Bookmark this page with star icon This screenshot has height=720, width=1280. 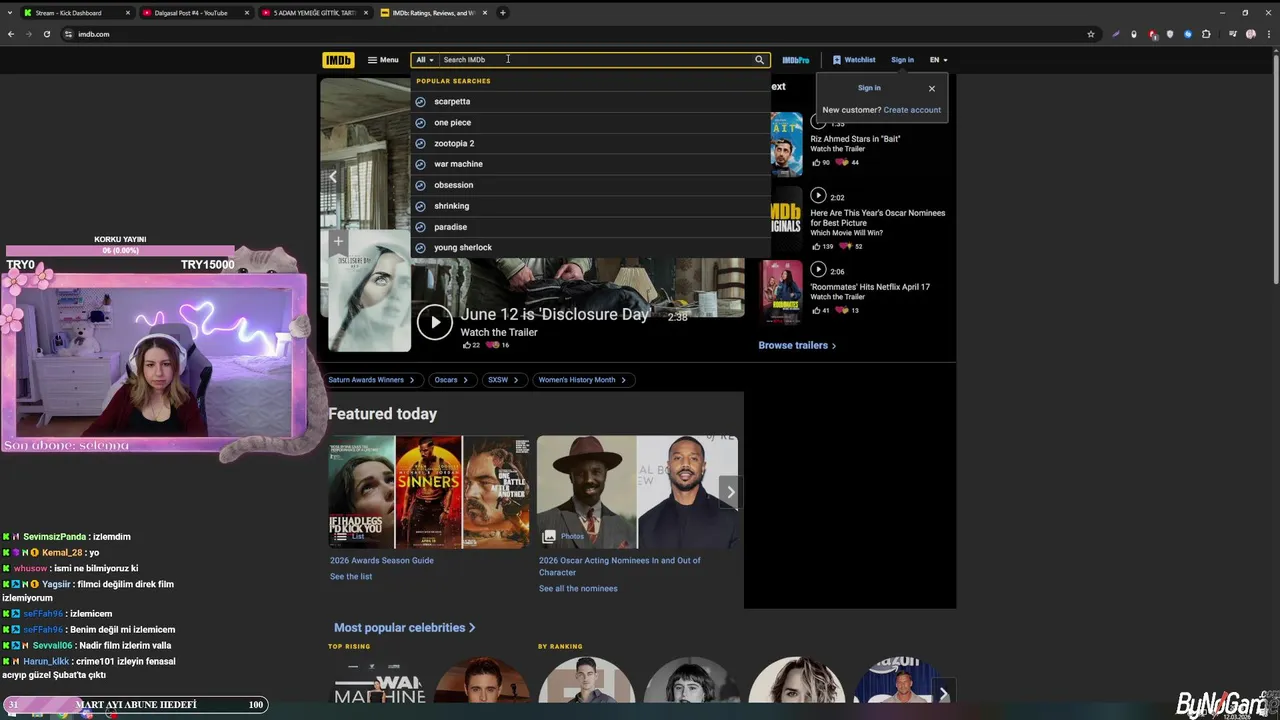(1090, 34)
